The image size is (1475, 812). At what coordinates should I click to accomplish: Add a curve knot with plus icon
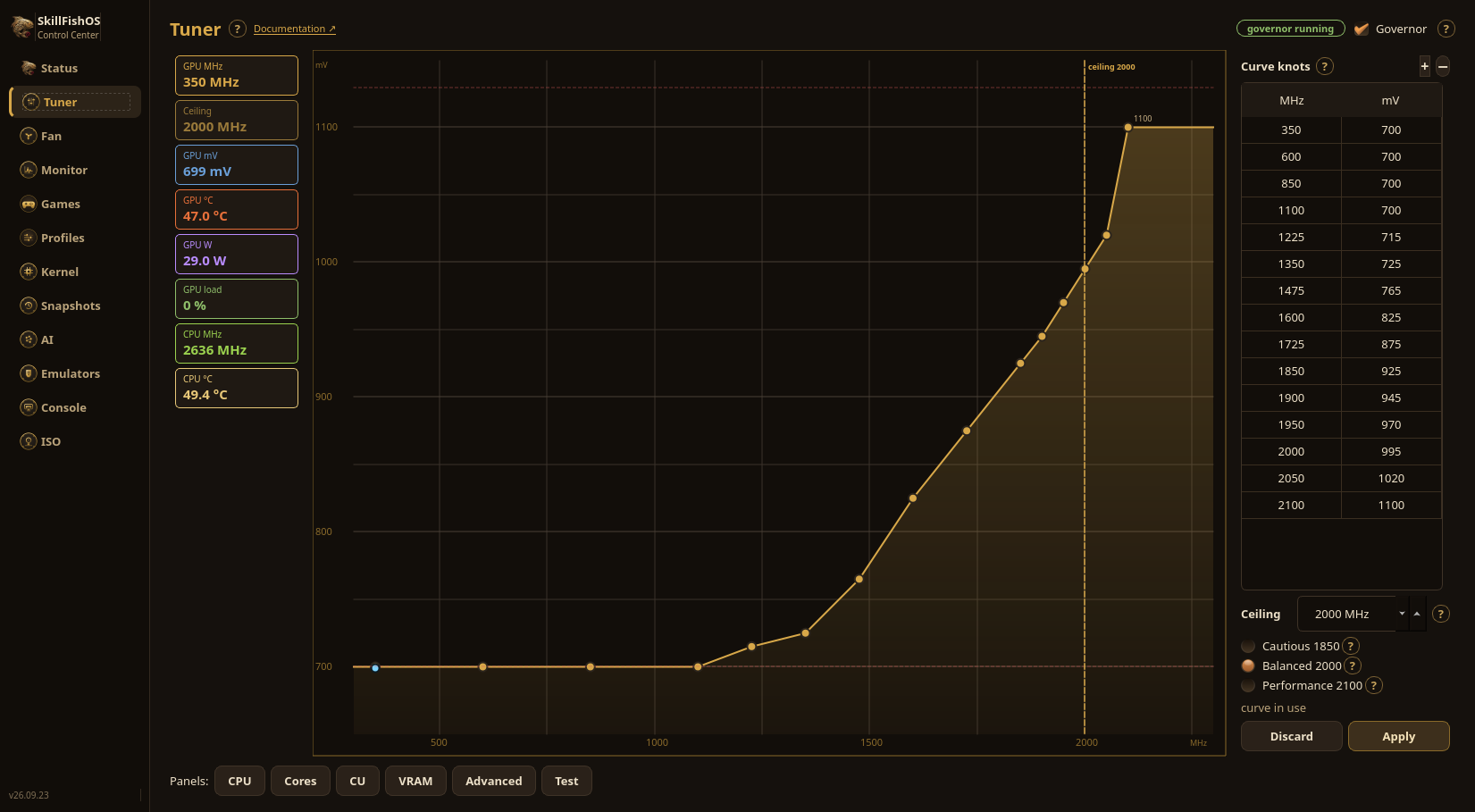click(x=1425, y=66)
